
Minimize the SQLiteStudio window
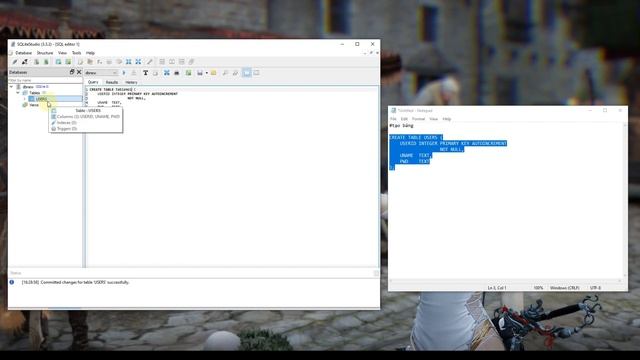pos(342,44)
